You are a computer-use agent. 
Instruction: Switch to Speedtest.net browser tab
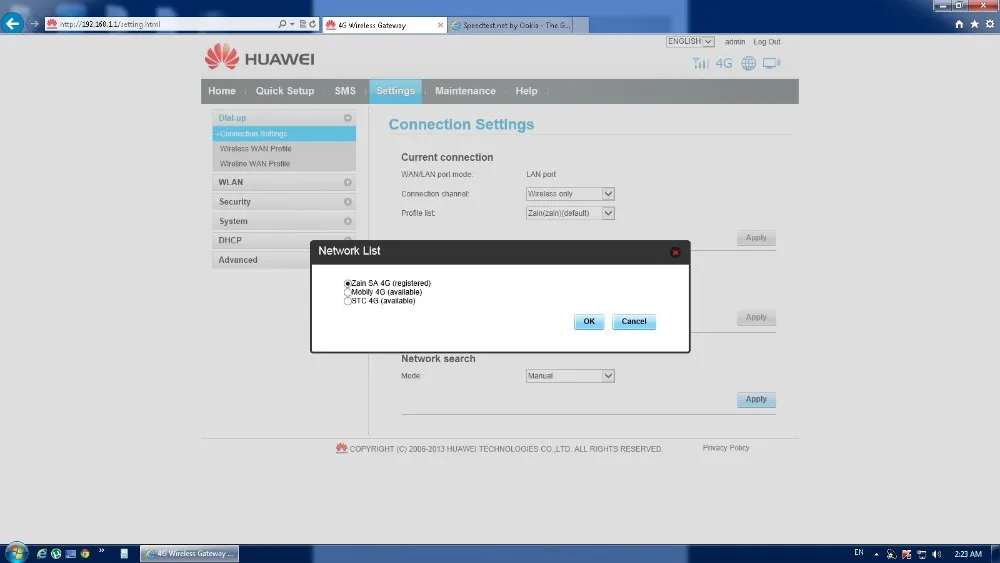(x=511, y=25)
